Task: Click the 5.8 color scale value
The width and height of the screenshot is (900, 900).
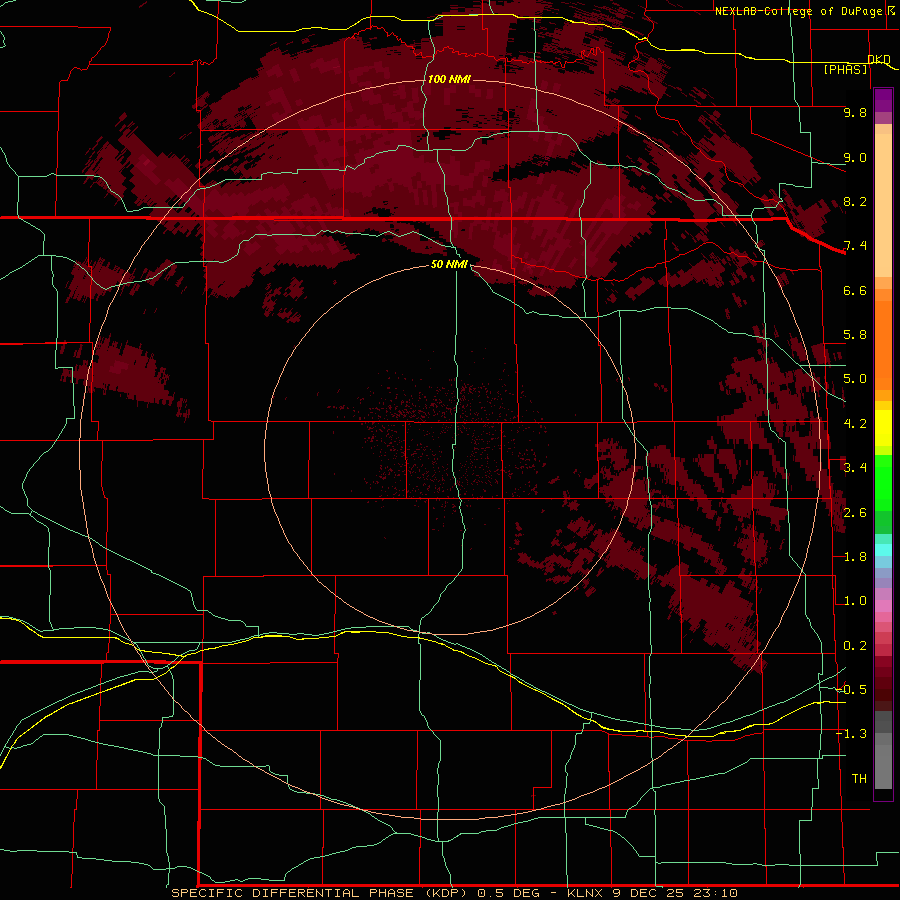Action: [x=855, y=335]
